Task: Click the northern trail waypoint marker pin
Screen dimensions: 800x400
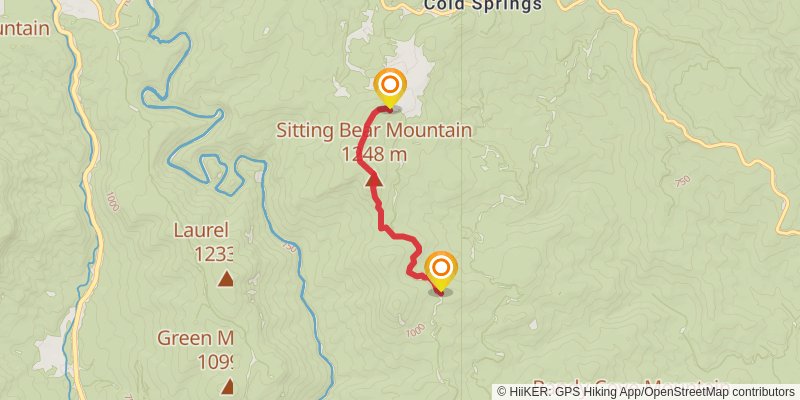Action: click(390, 88)
